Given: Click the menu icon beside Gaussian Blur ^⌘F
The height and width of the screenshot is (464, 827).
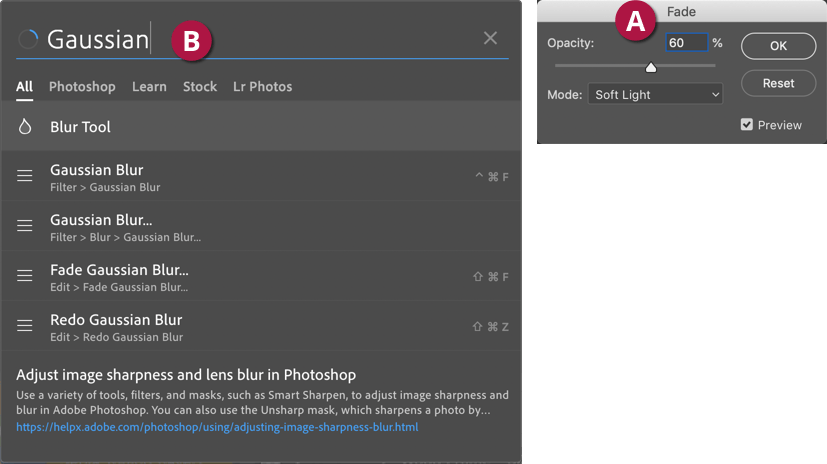Looking at the screenshot, I should coord(25,176).
